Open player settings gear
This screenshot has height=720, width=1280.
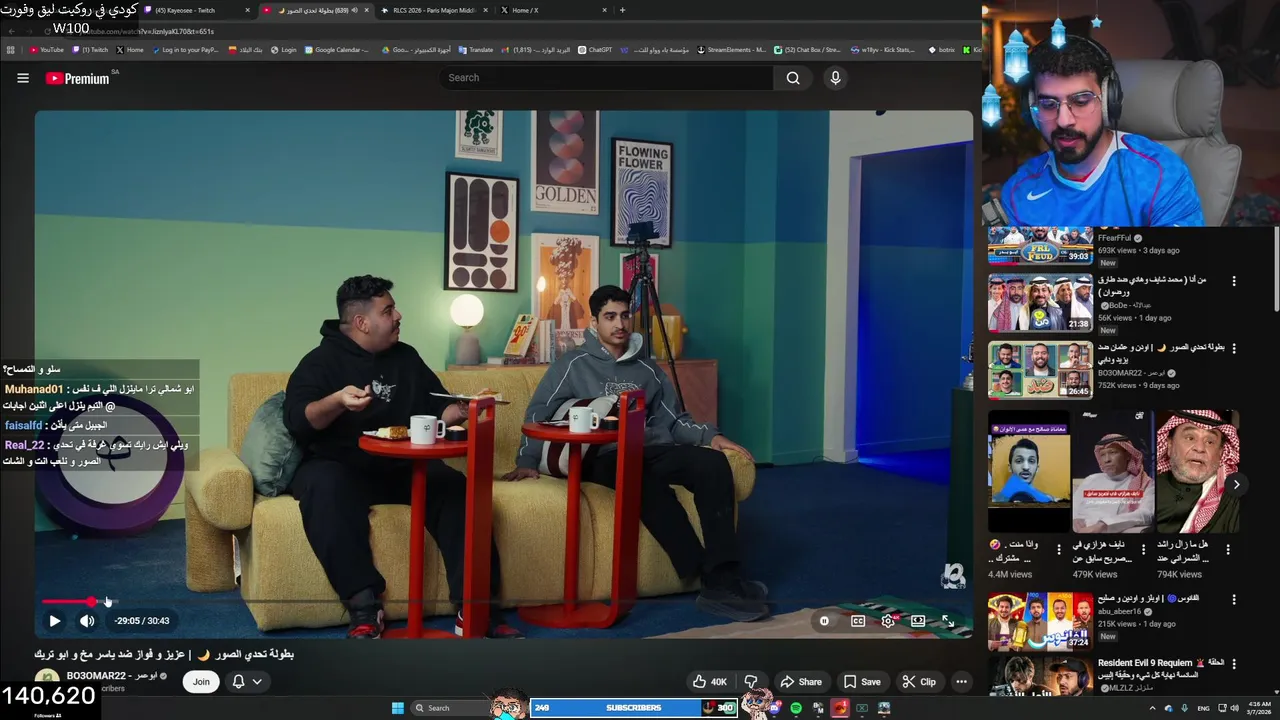pos(888,621)
